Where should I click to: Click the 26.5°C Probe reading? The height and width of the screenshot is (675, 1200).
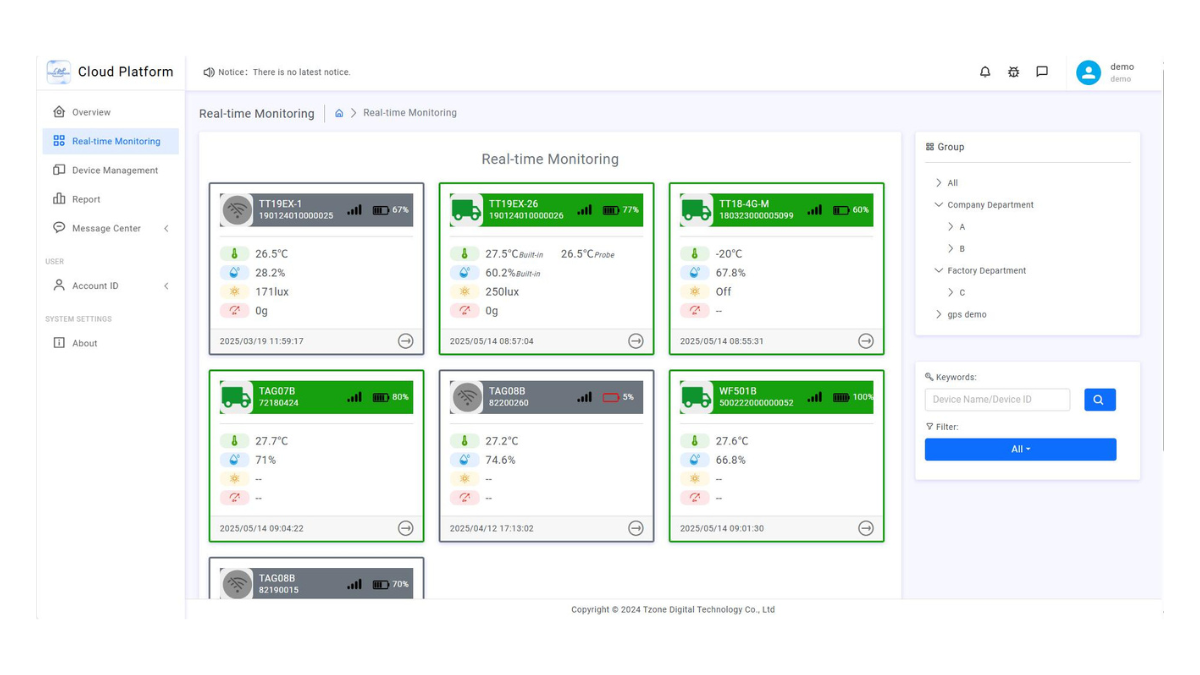pos(588,254)
